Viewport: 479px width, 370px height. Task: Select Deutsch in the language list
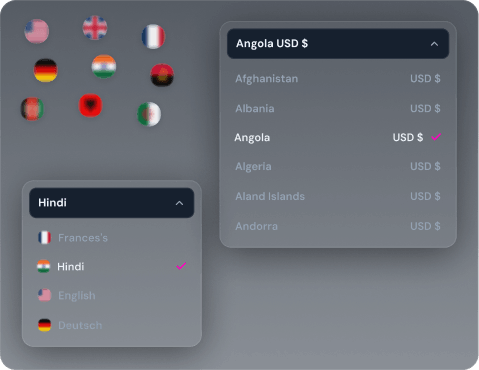pos(112,325)
